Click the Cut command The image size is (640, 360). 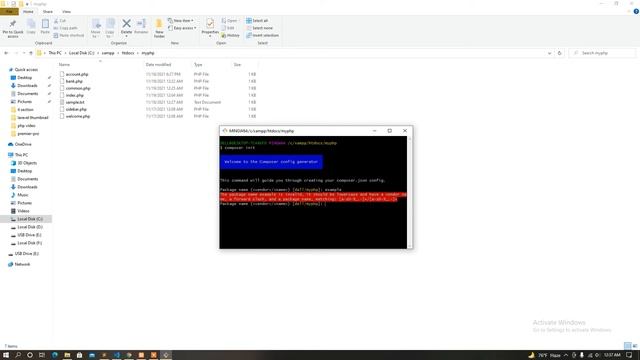click(60, 20)
